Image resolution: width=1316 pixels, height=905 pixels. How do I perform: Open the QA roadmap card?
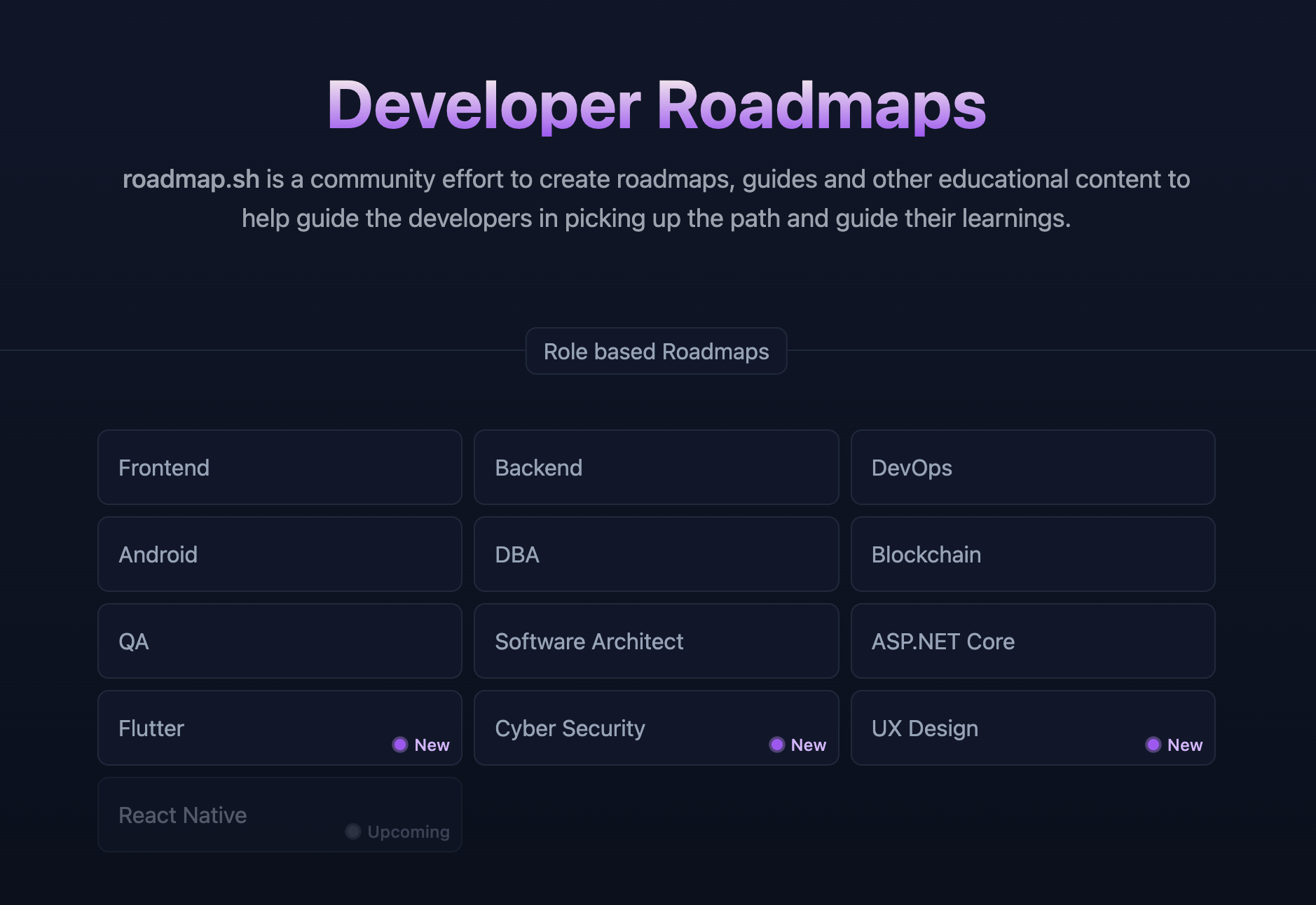click(x=280, y=641)
